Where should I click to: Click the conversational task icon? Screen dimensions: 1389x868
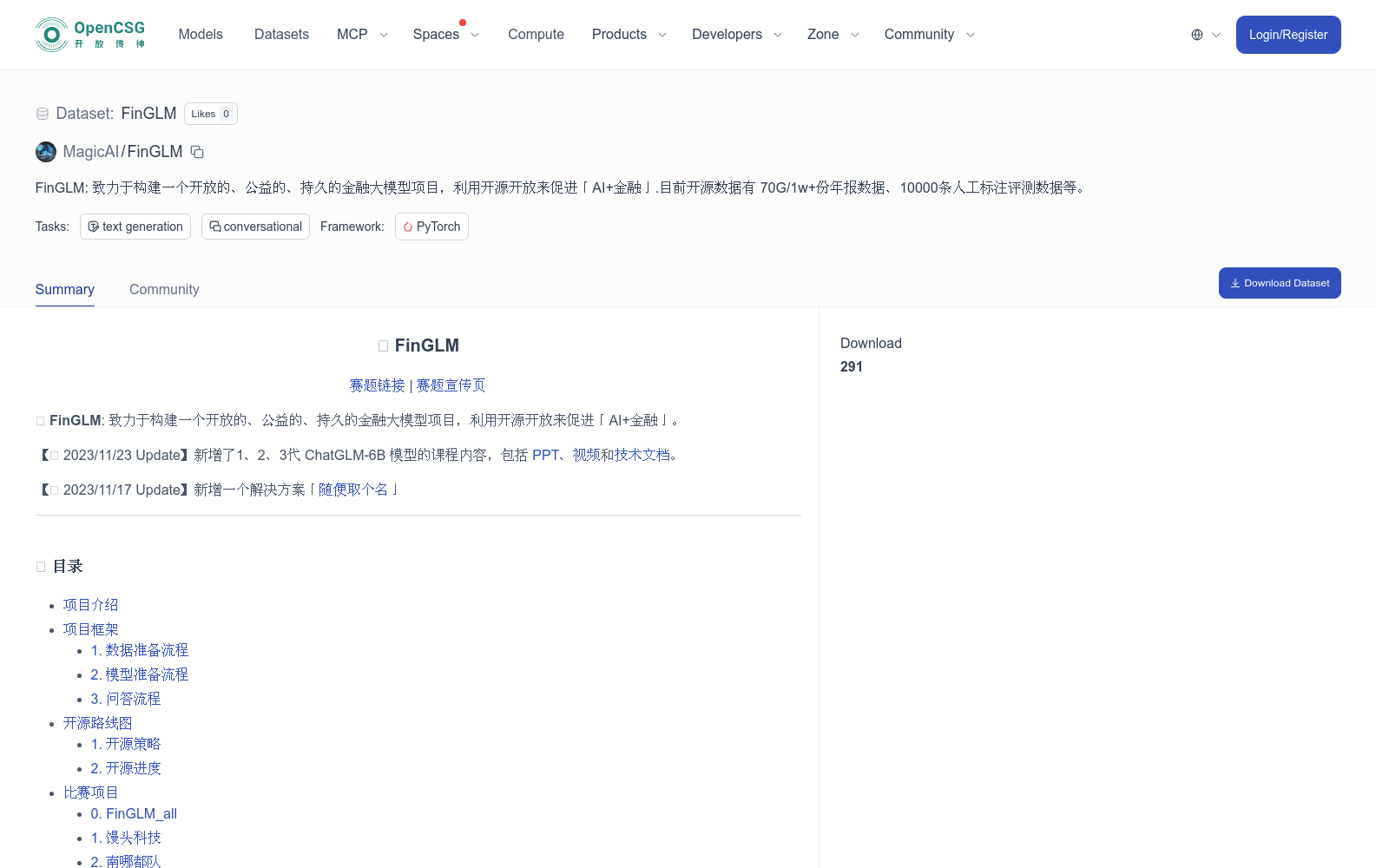click(215, 226)
